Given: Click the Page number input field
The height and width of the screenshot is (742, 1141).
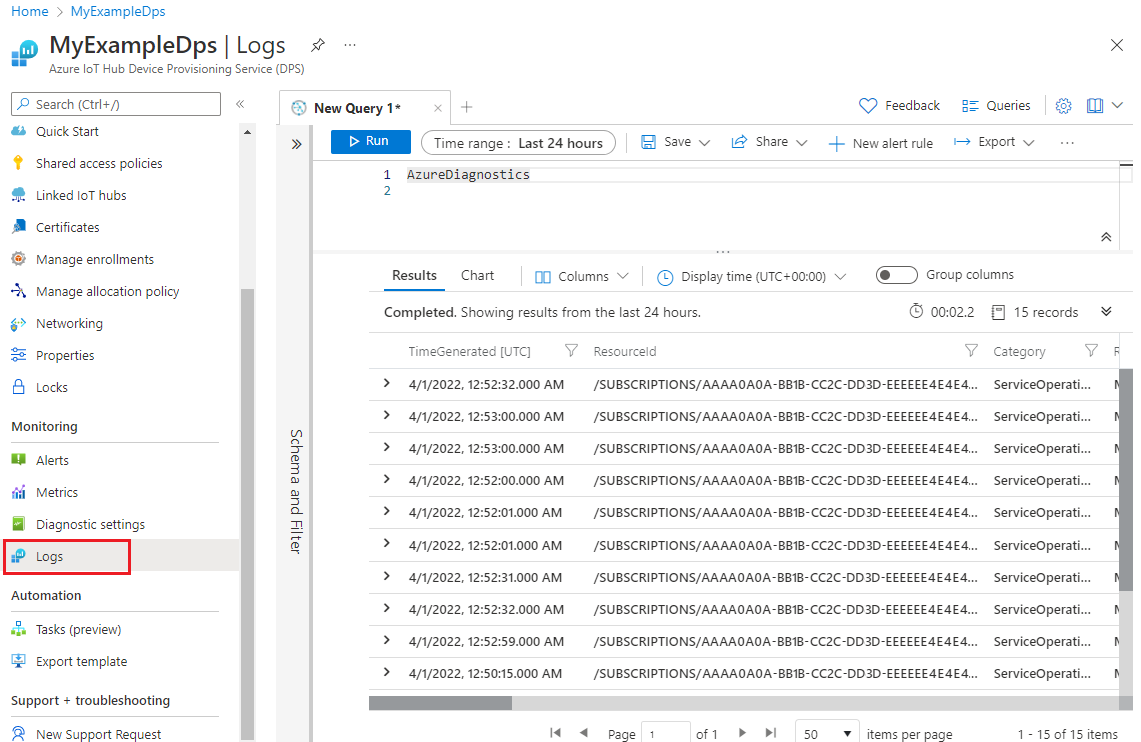Looking at the screenshot, I should [x=665, y=733].
